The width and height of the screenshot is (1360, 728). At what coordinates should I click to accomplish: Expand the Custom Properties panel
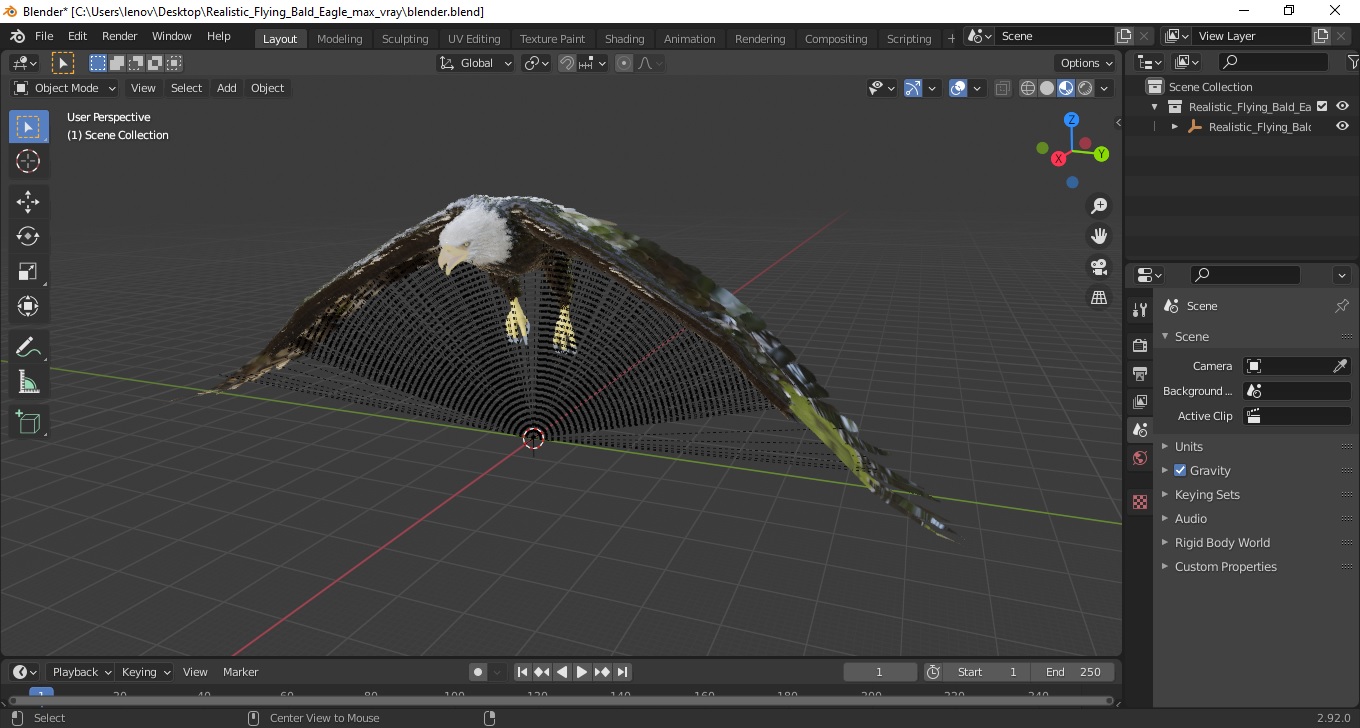coord(1225,566)
